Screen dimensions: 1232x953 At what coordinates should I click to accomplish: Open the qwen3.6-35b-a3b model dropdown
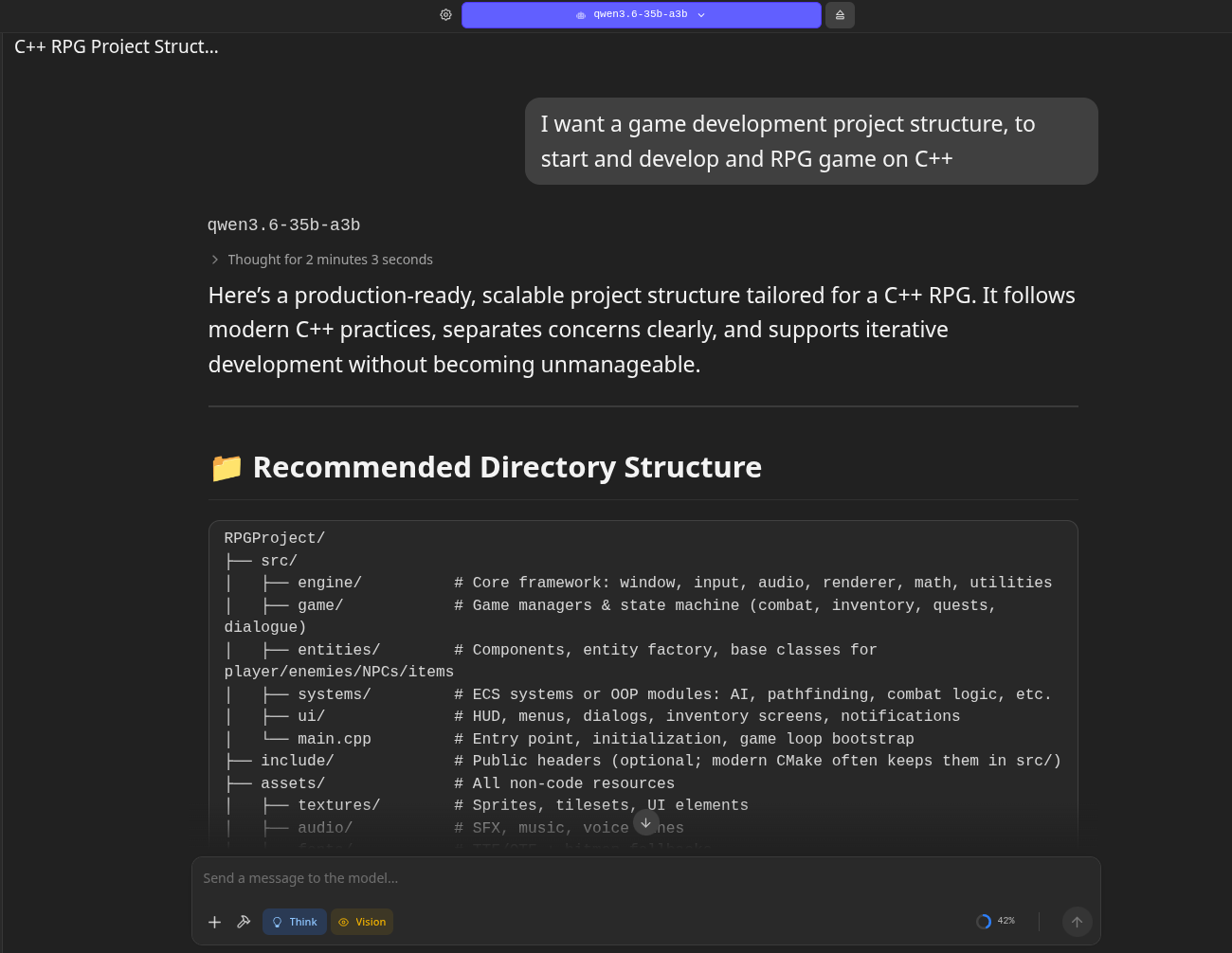coord(641,15)
